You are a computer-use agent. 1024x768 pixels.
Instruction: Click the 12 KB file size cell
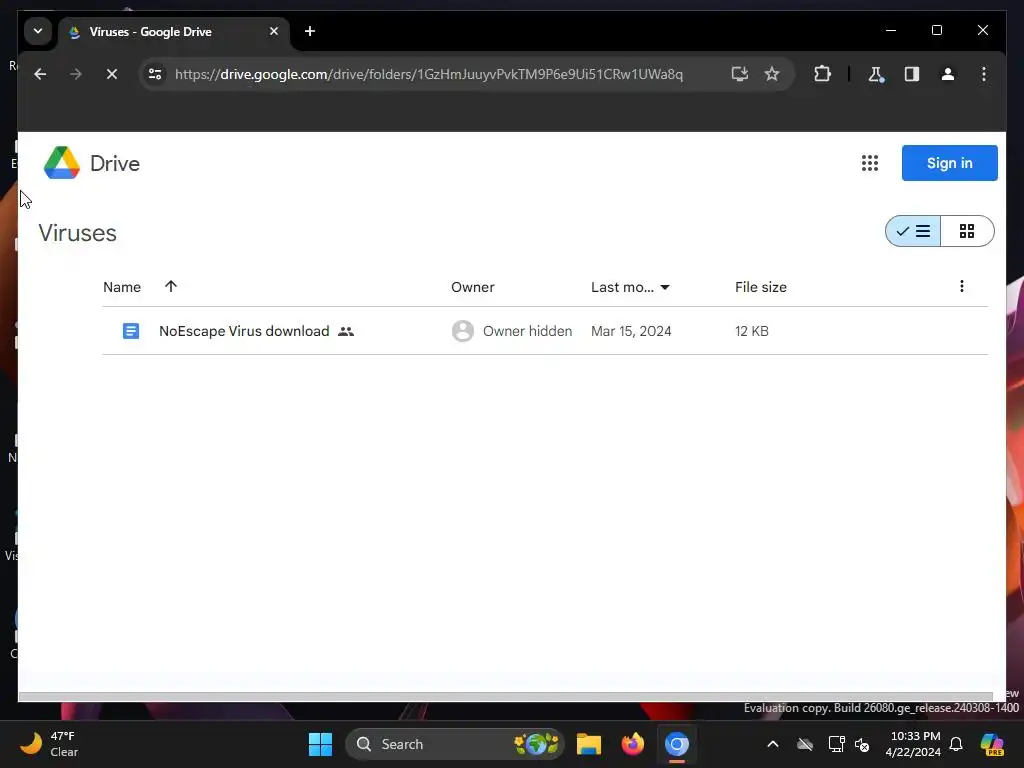(751, 331)
